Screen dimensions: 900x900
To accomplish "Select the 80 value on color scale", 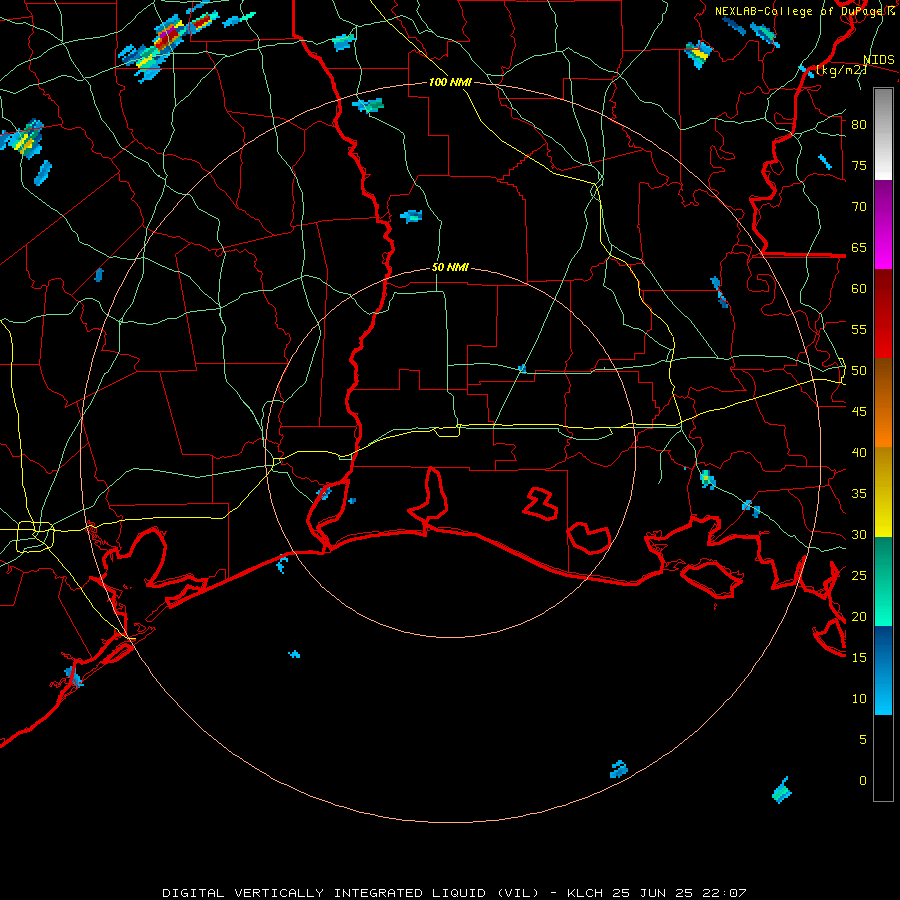I will click(x=859, y=125).
